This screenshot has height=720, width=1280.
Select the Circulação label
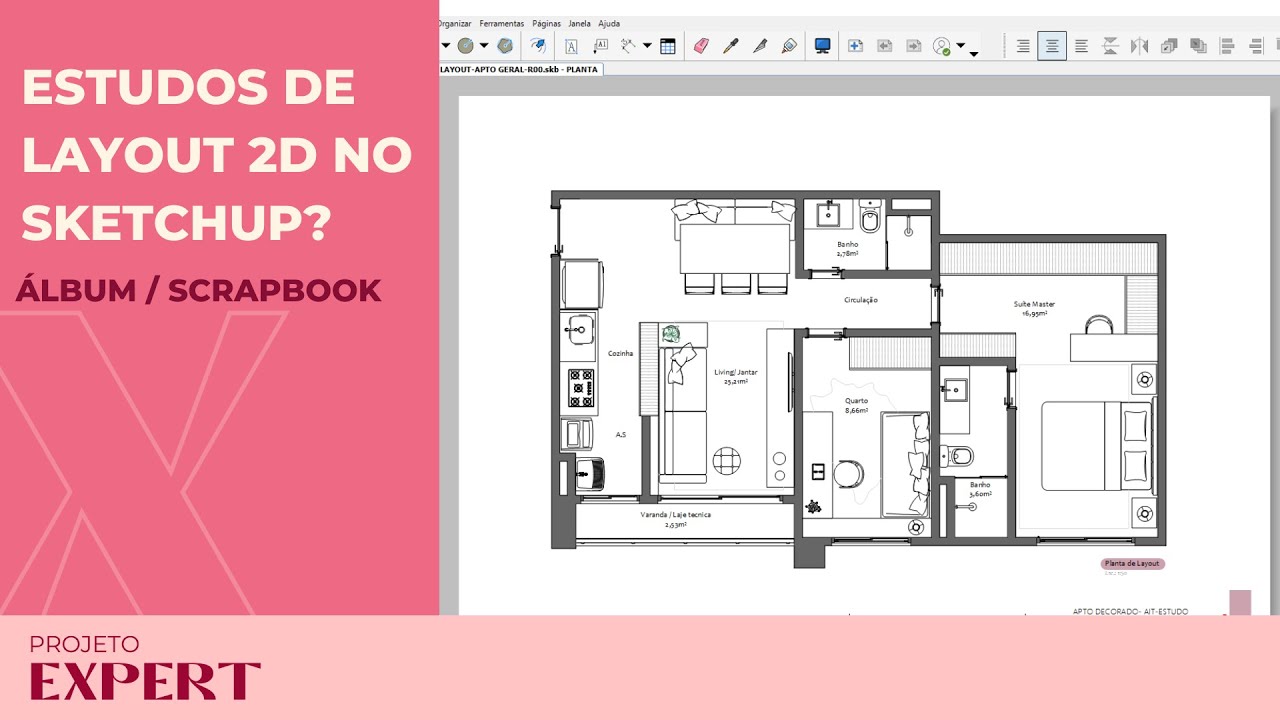861,300
